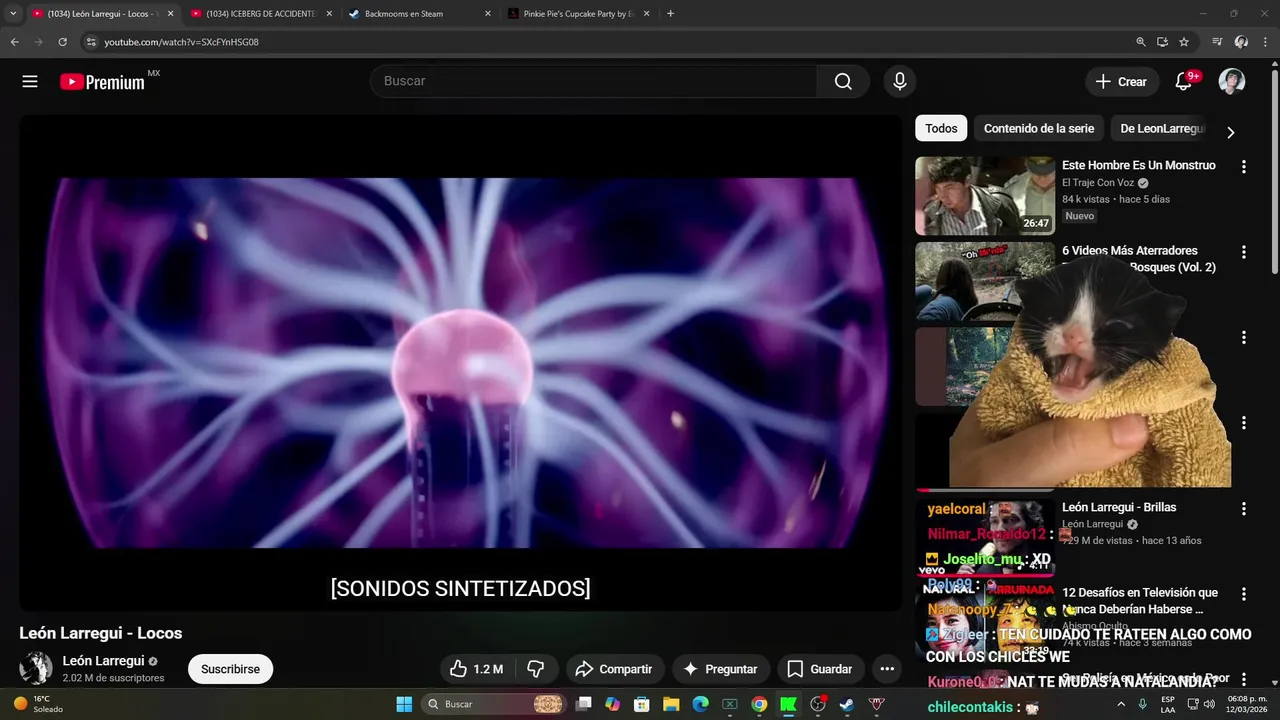Screen dimensions: 1280x720
Task: Open Microsoft Edge from taskbar
Action: click(x=700, y=704)
